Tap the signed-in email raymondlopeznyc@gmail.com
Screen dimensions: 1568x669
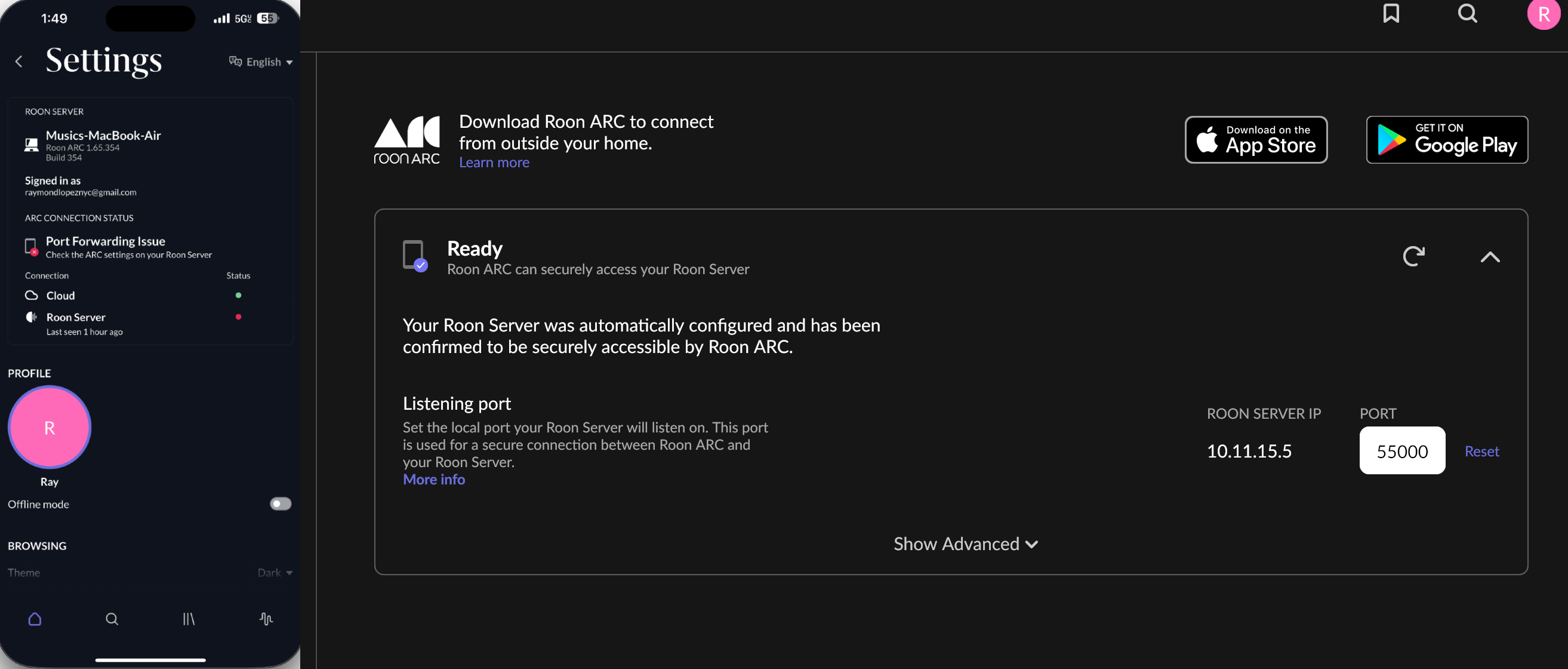(x=81, y=192)
